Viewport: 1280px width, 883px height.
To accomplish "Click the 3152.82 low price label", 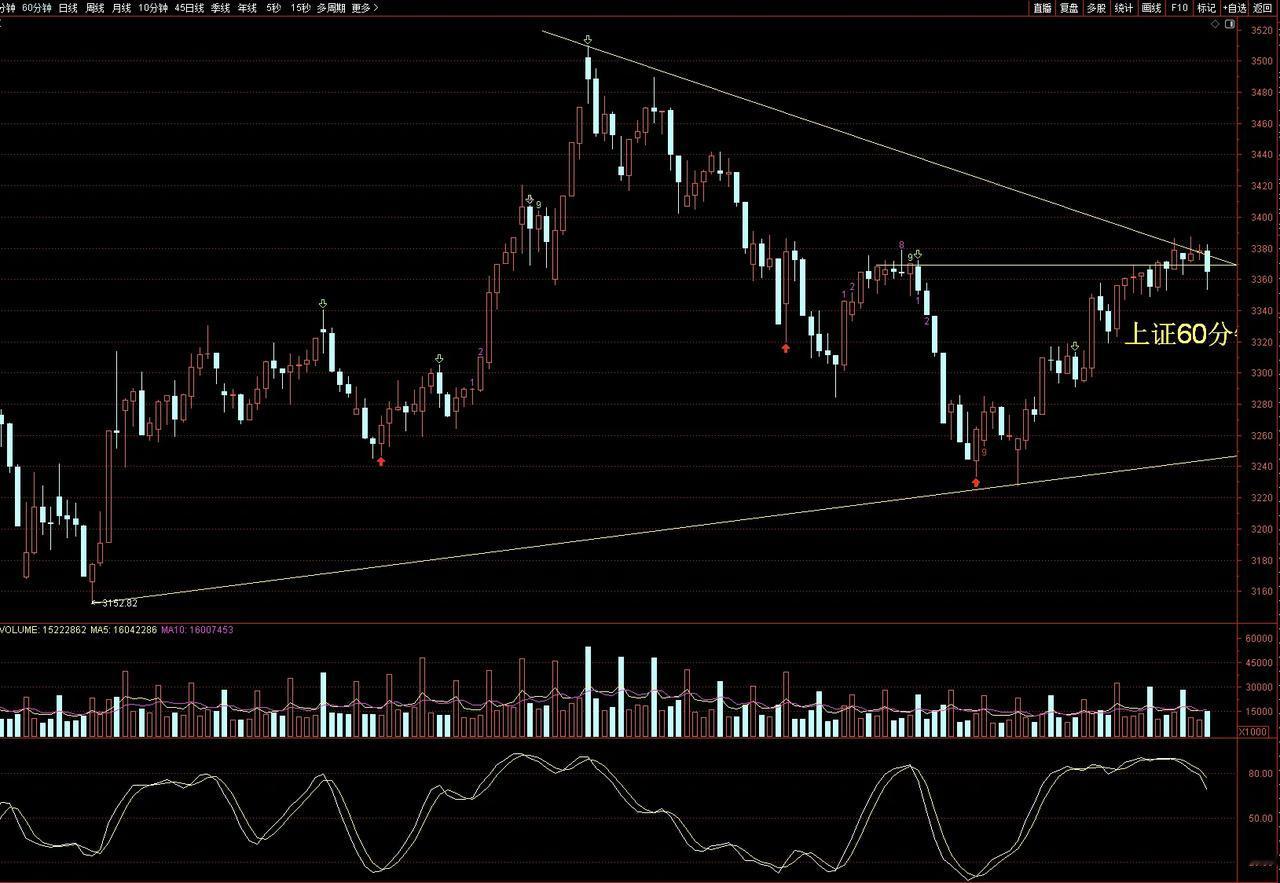I will 120,603.
